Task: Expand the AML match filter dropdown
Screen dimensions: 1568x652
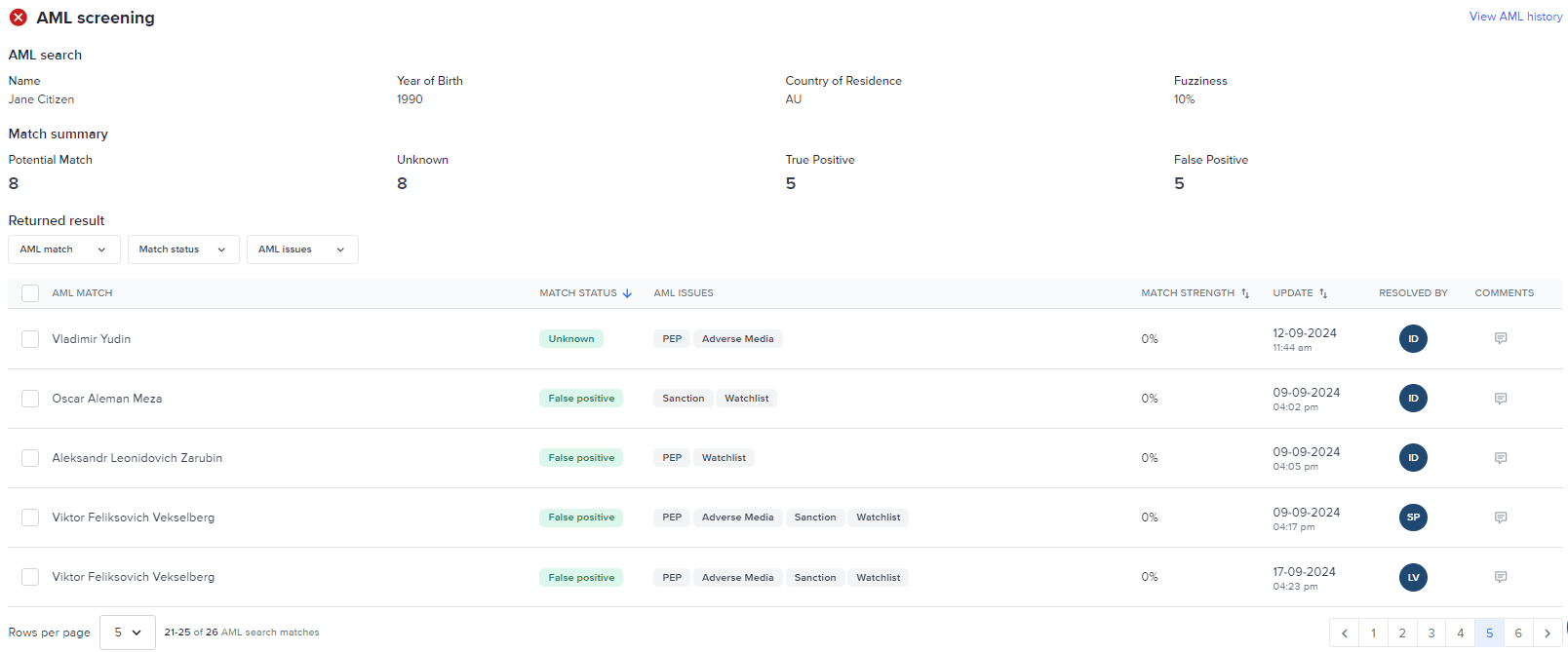Action: (x=64, y=249)
